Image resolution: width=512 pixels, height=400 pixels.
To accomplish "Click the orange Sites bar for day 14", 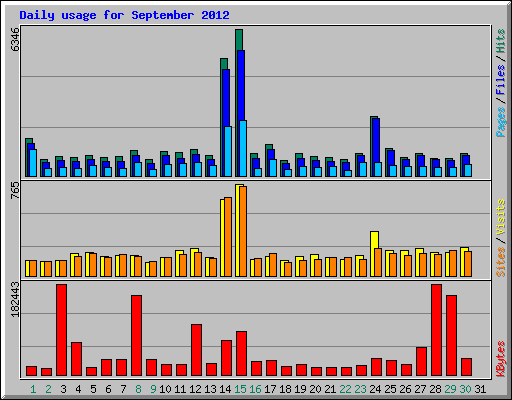I will [x=228, y=237].
